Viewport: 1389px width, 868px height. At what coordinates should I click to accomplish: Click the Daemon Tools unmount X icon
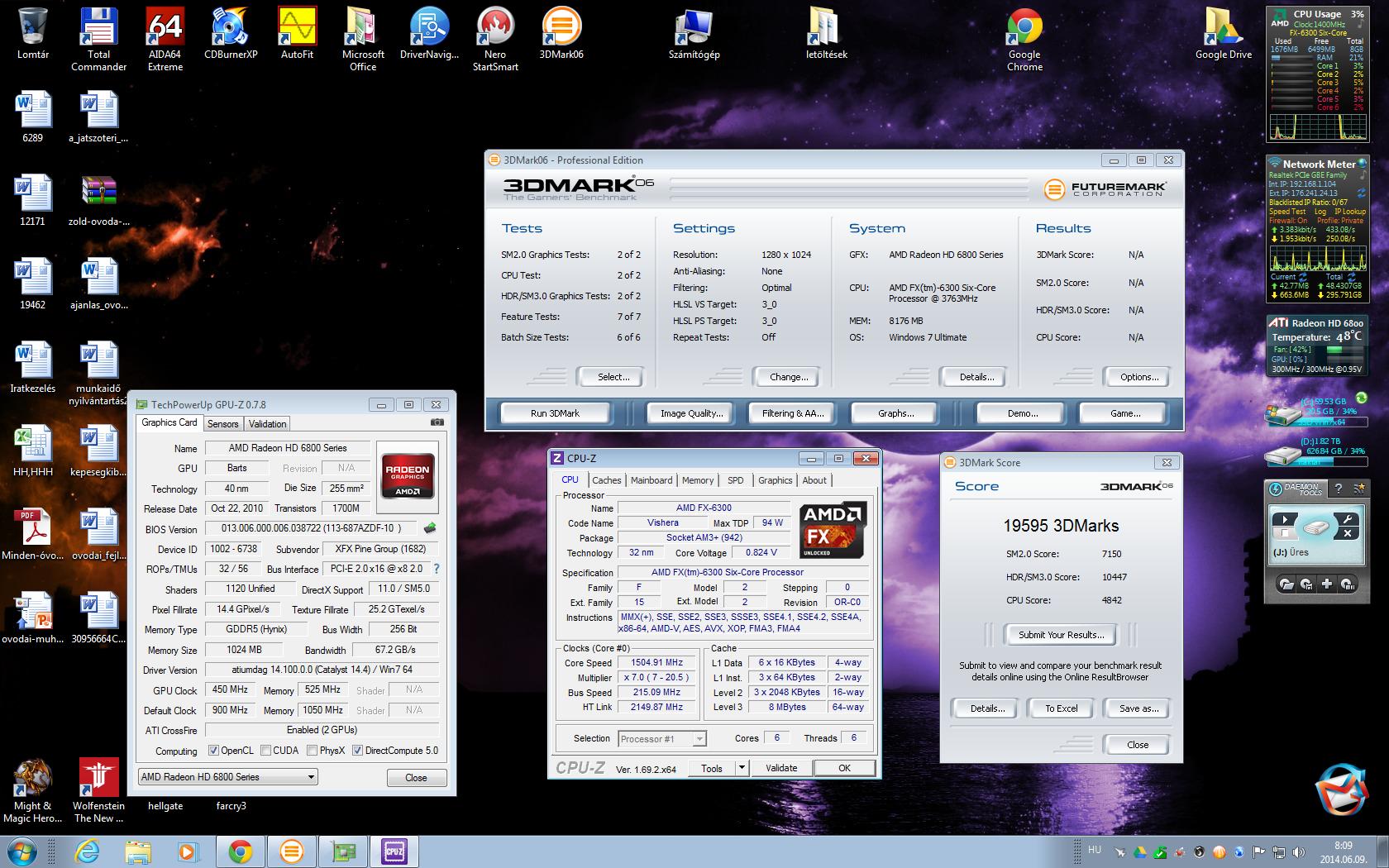[1347, 534]
